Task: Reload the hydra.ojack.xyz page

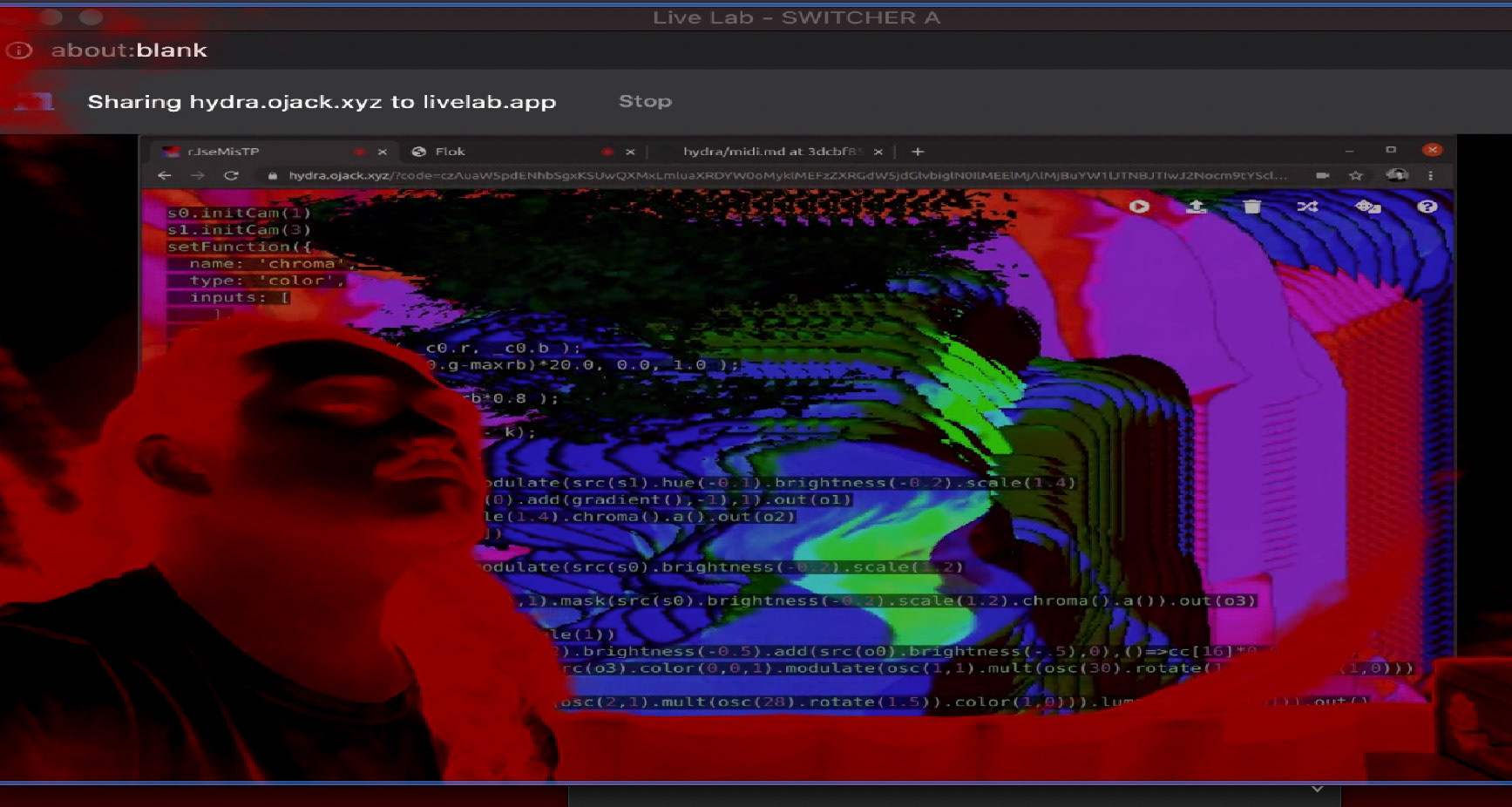Action: coord(231,175)
